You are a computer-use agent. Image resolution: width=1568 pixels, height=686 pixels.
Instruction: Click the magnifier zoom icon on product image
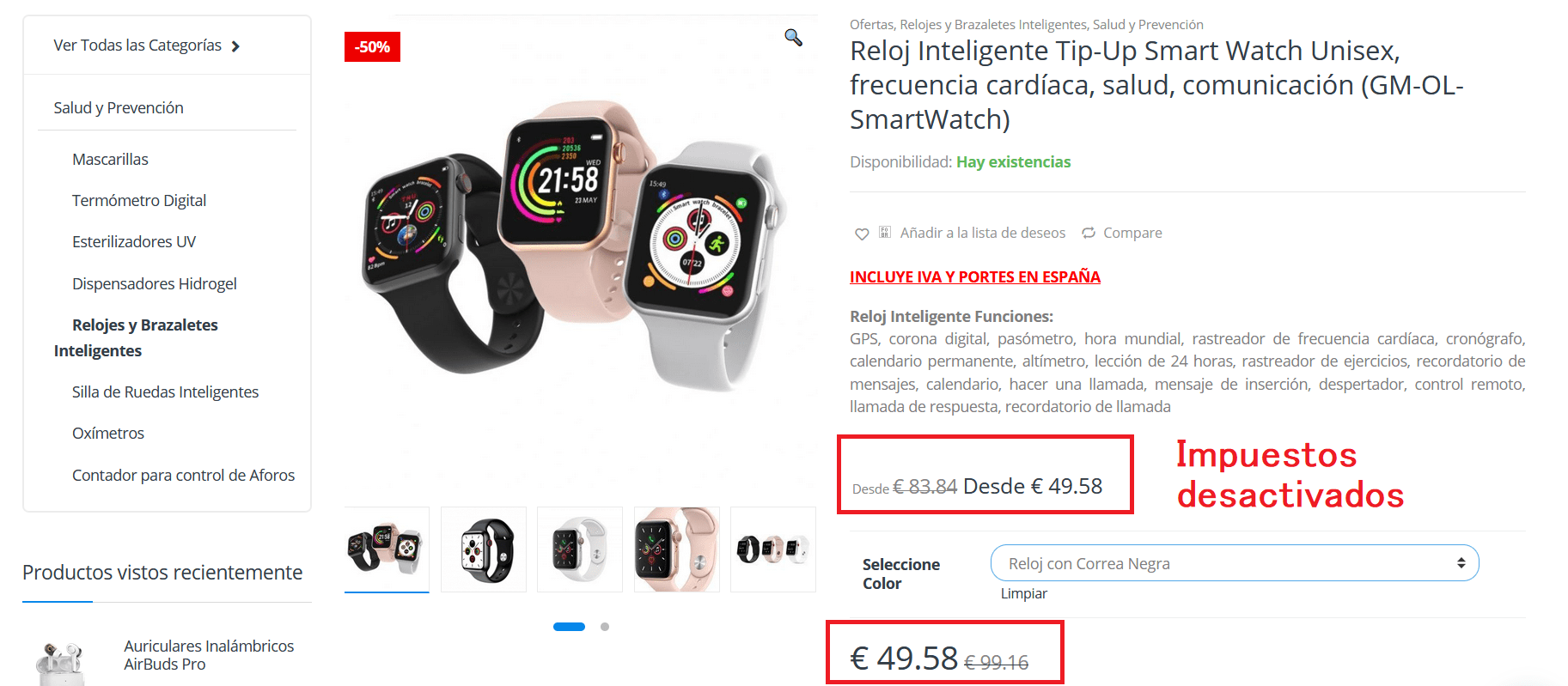point(793,38)
